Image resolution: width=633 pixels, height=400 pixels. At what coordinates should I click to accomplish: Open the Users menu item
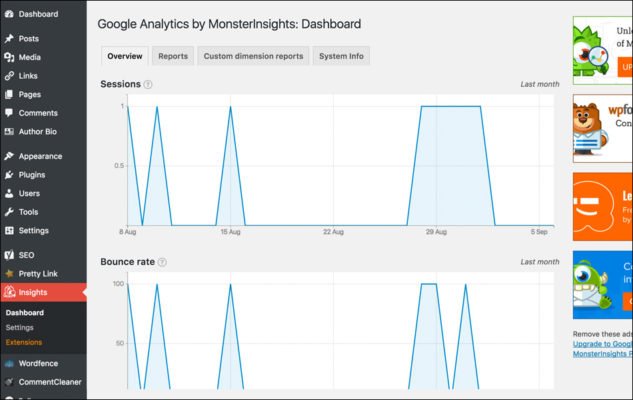(x=29, y=193)
